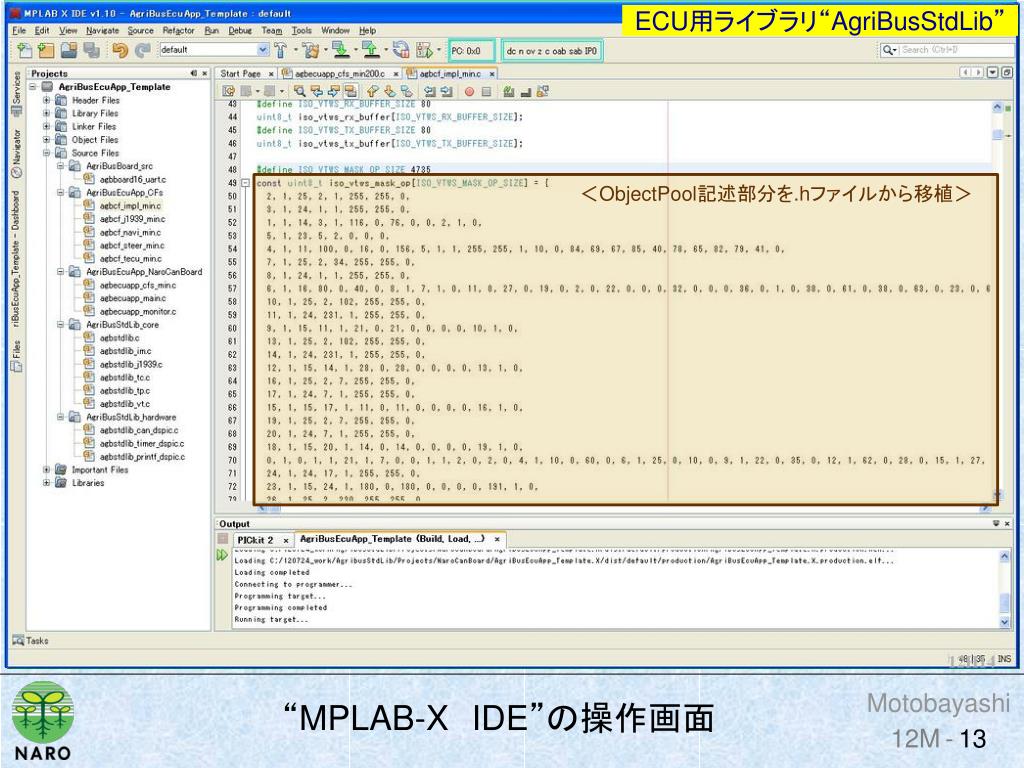
Task: Open the File menu
Action: [x=20, y=31]
